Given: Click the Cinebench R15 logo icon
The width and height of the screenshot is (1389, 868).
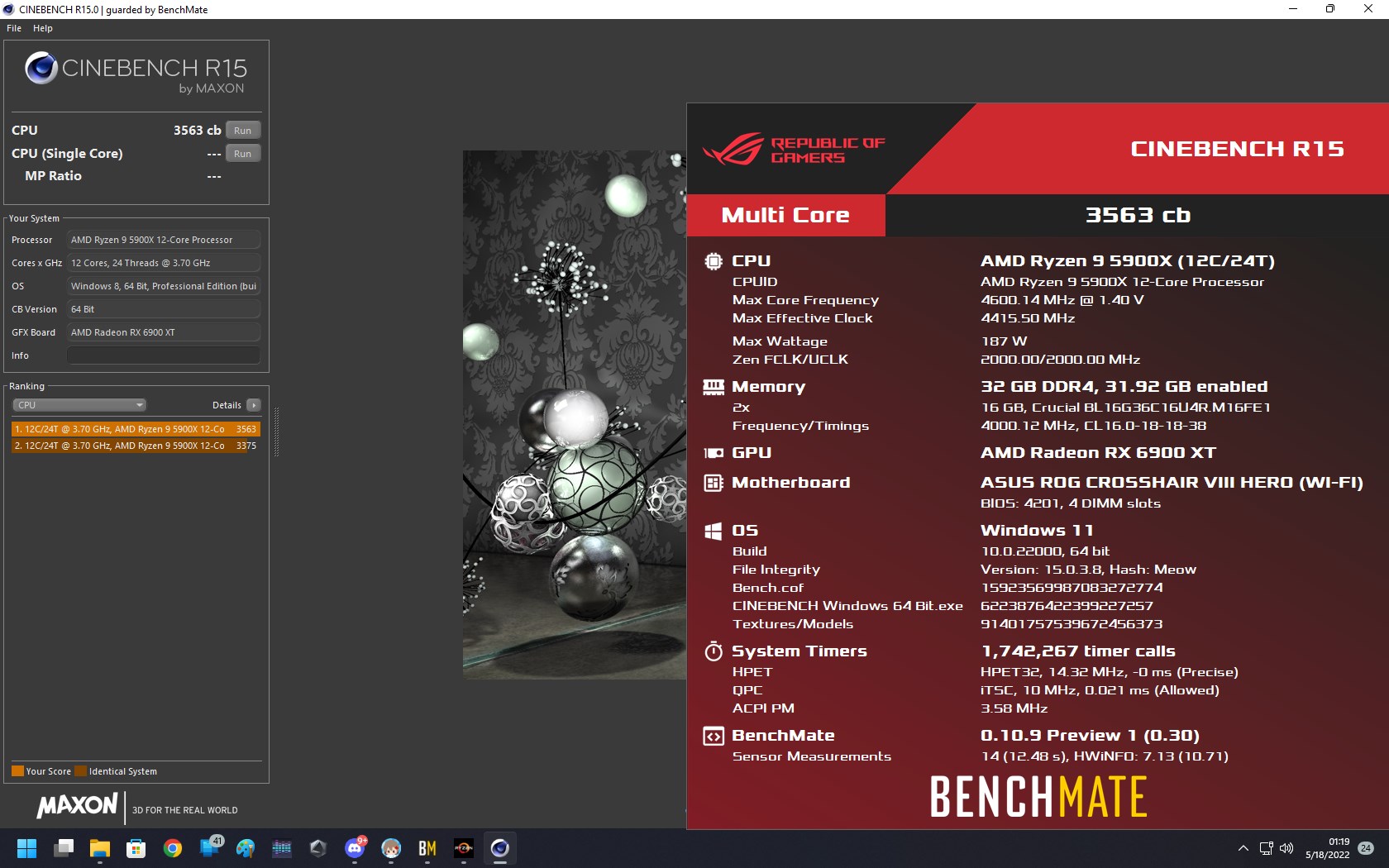Looking at the screenshot, I should click(x=41, y=68).
